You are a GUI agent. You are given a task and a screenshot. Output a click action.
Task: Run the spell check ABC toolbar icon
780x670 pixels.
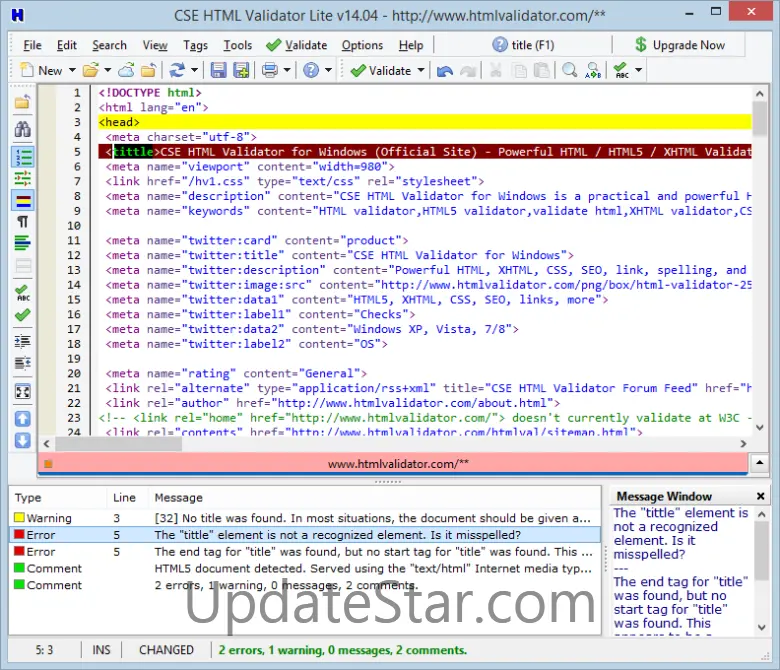coord(621,71)
